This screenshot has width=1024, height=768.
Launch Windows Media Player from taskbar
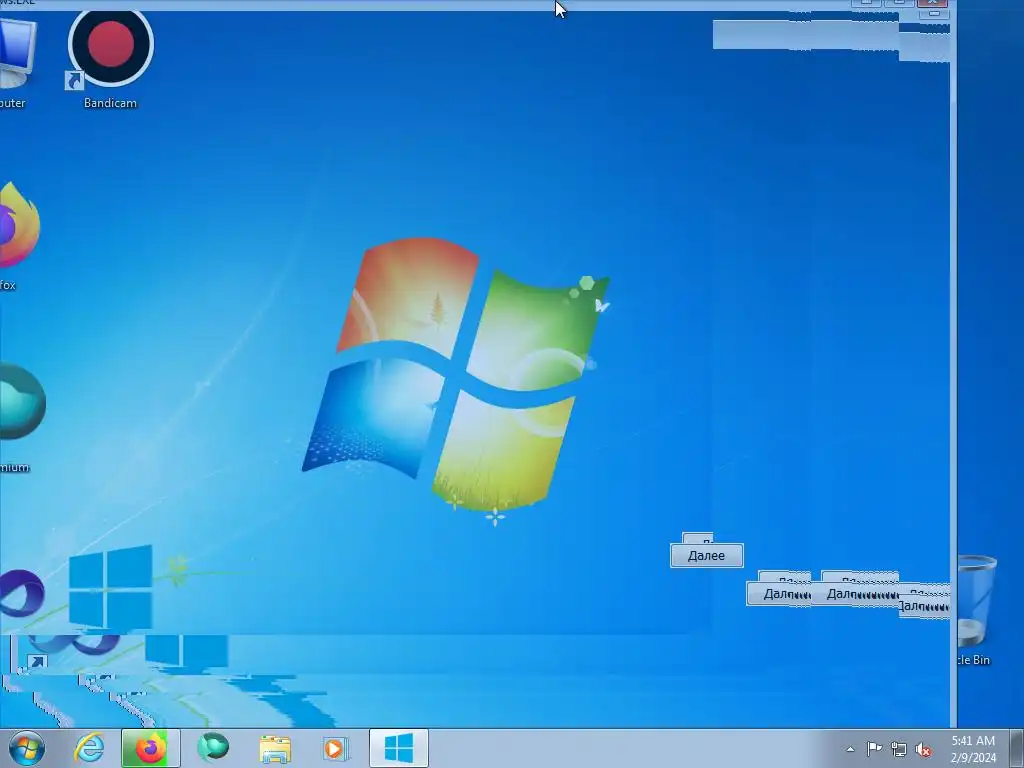tap(336, 748)
